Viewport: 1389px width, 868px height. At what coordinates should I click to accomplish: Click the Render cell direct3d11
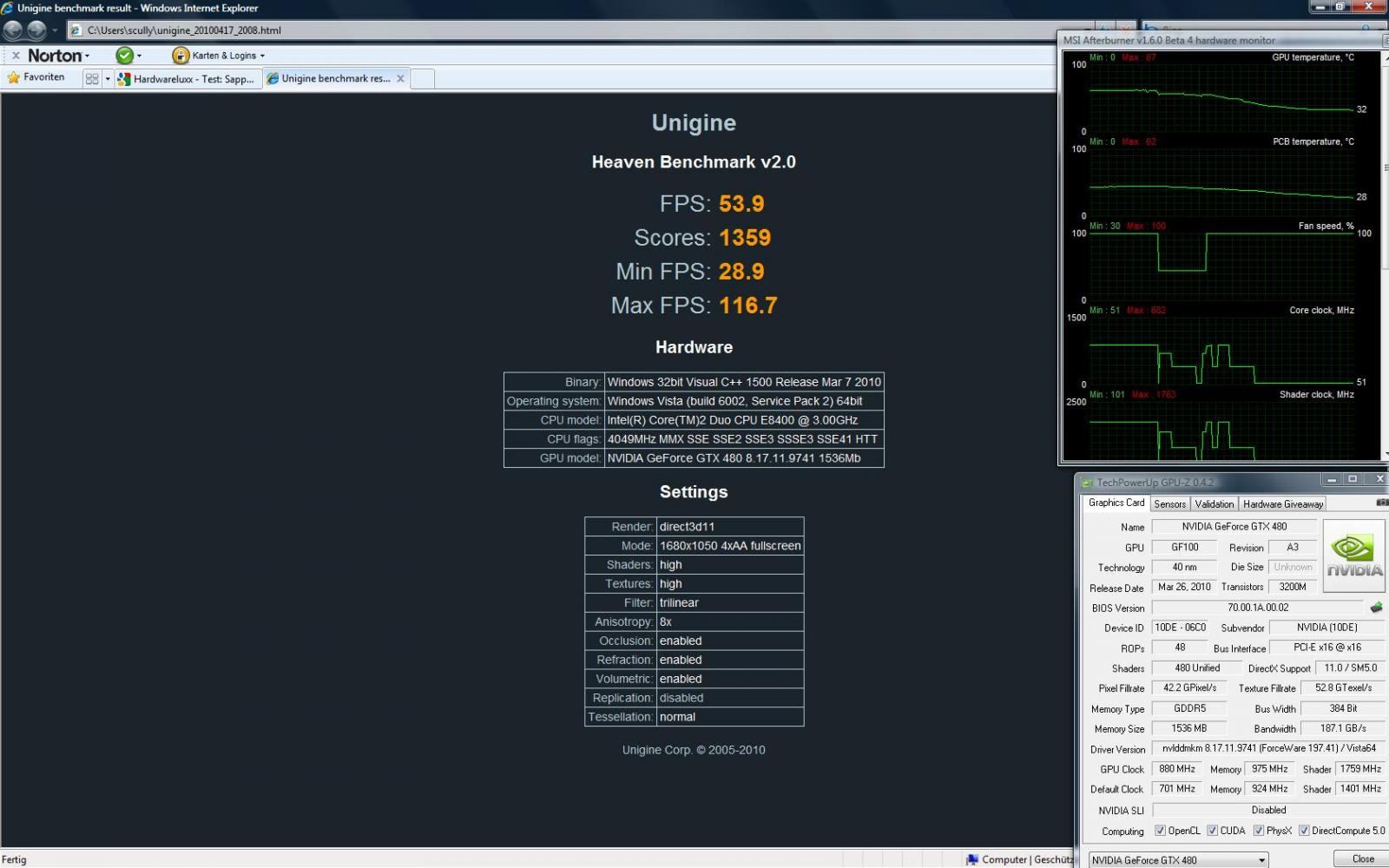point(730,527)
